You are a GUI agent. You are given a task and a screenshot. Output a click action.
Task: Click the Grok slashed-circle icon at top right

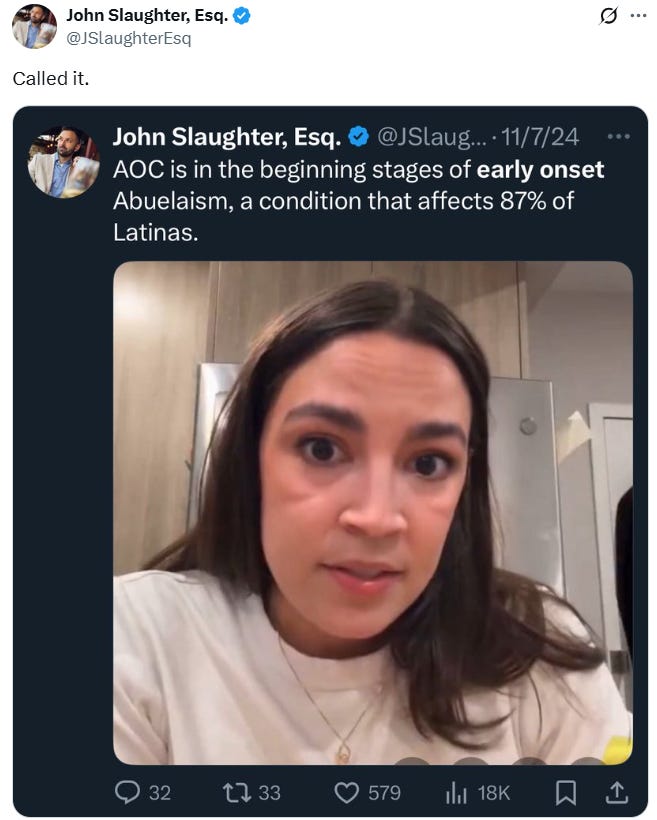(x=608, y=16)
